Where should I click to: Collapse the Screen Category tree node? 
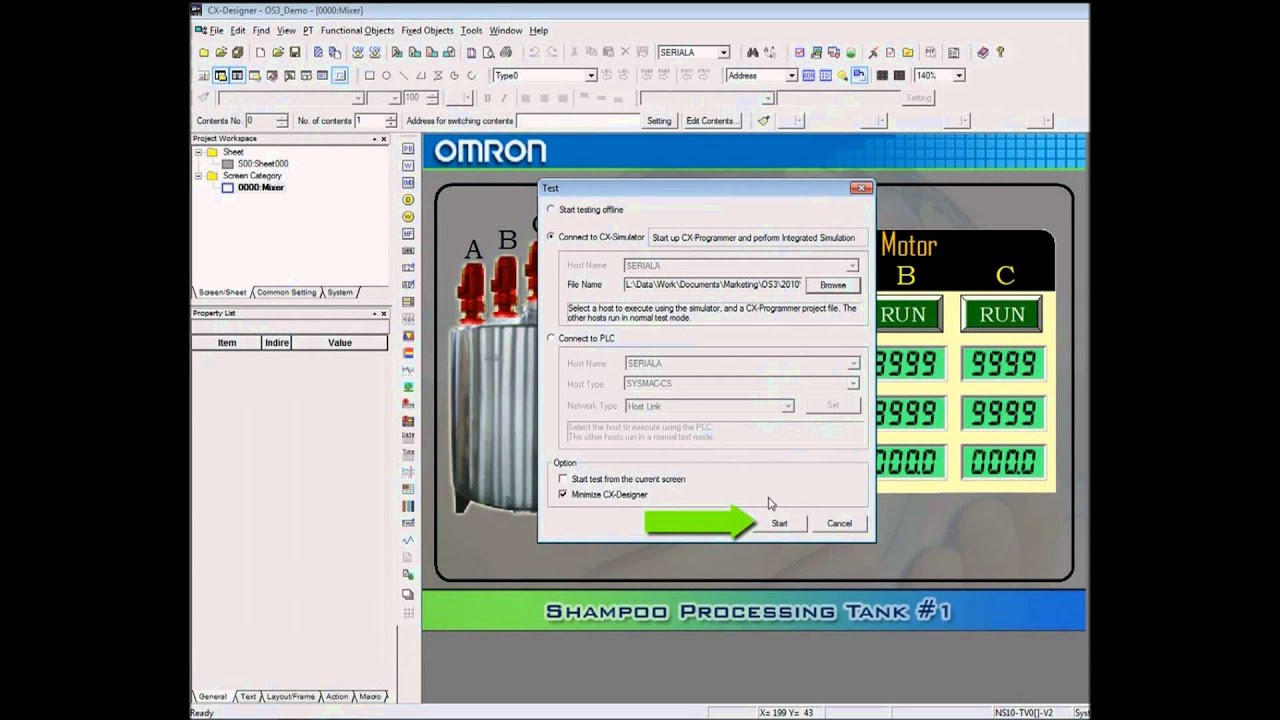tap(198, 176)
